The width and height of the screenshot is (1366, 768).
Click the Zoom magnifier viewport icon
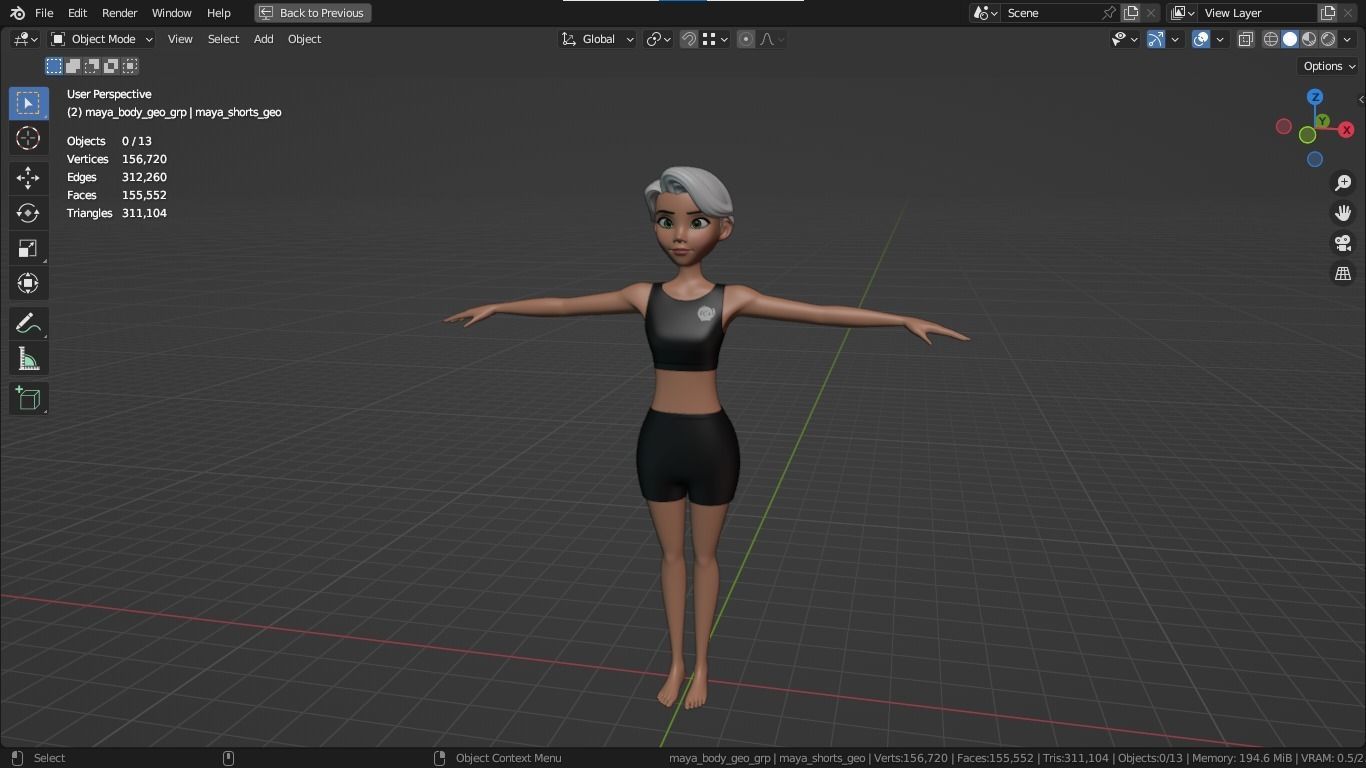click(1343, 183)
